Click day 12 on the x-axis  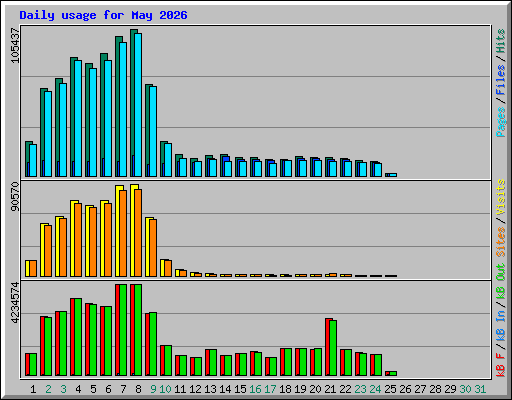click(195, 389)
